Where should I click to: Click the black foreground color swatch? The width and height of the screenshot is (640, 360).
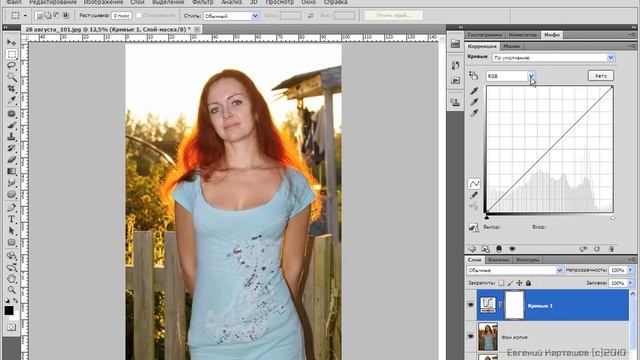click(9, 311)
